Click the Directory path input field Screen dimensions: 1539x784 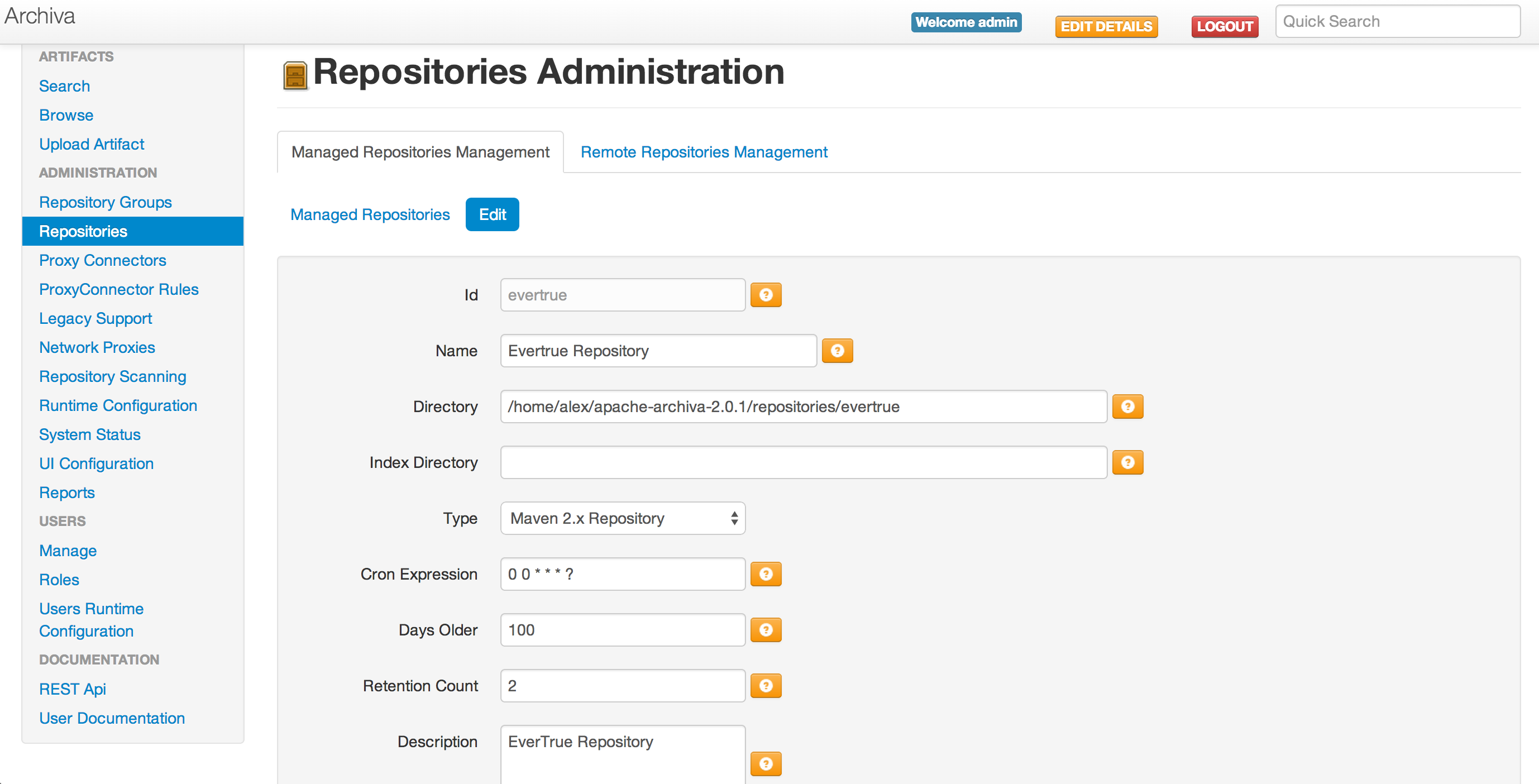[804, 407]
